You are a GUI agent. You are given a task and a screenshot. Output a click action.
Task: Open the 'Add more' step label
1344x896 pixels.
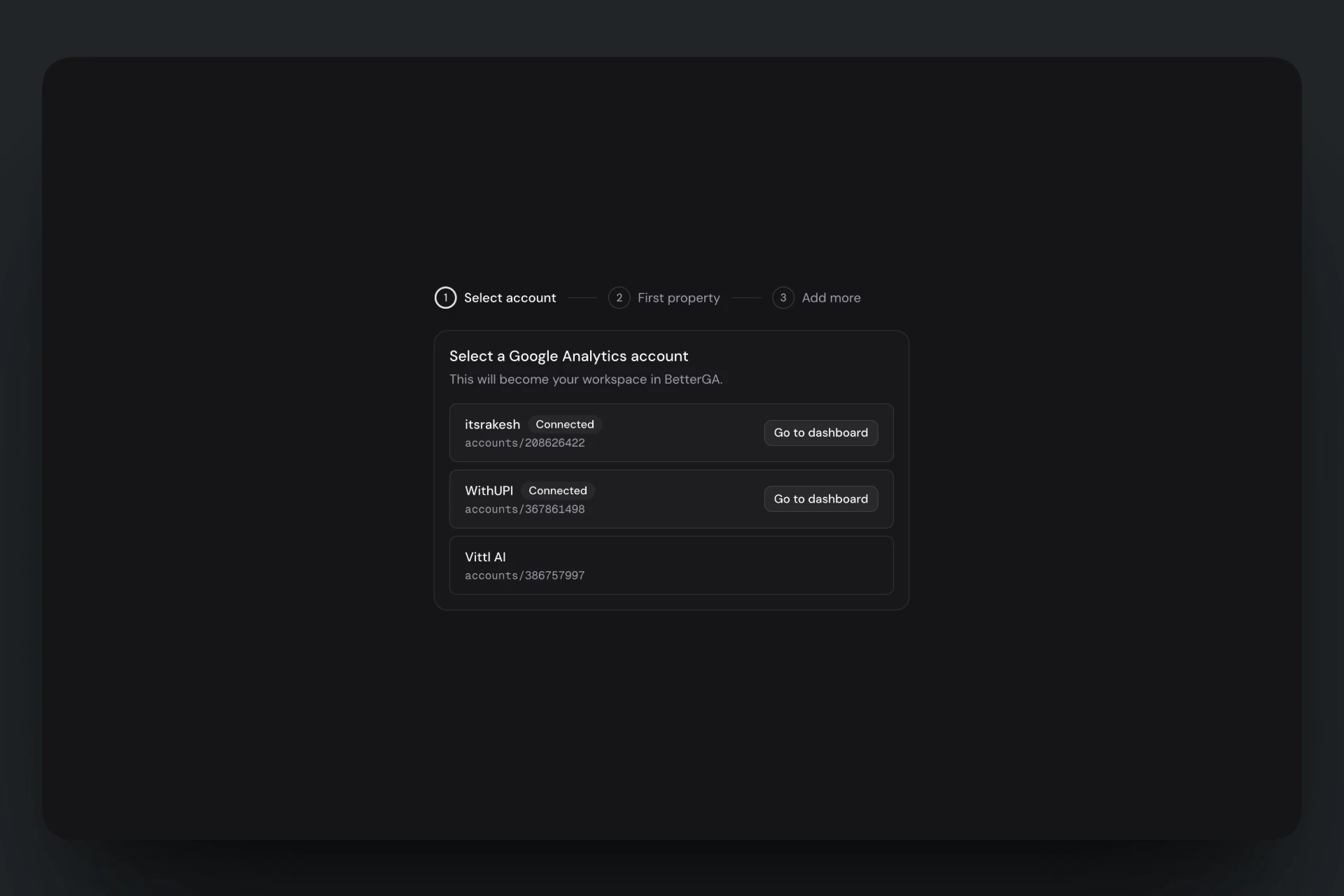pos(831,297)
